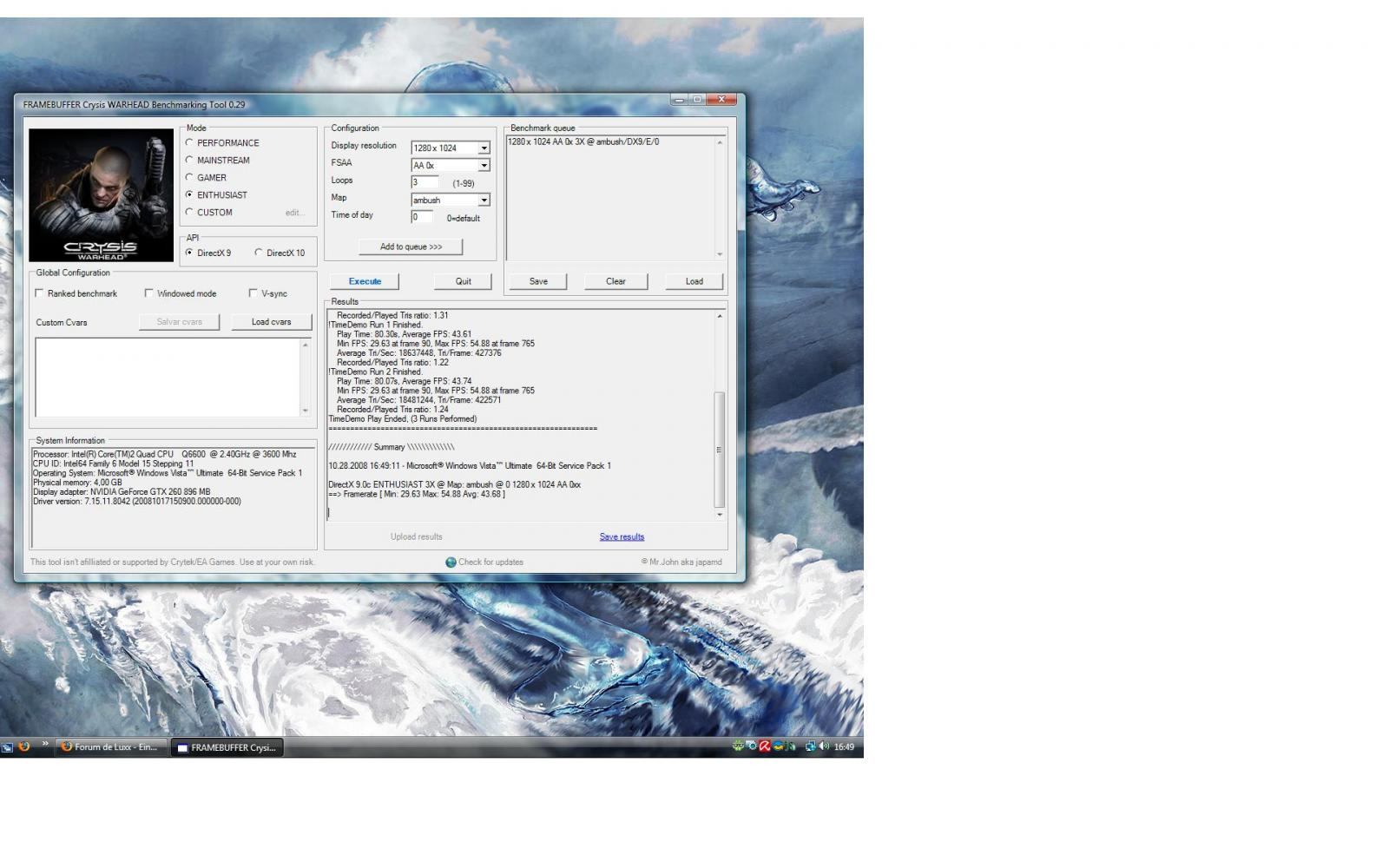
Task: Click the Check for updates link
Action: [x=490, y=562]
